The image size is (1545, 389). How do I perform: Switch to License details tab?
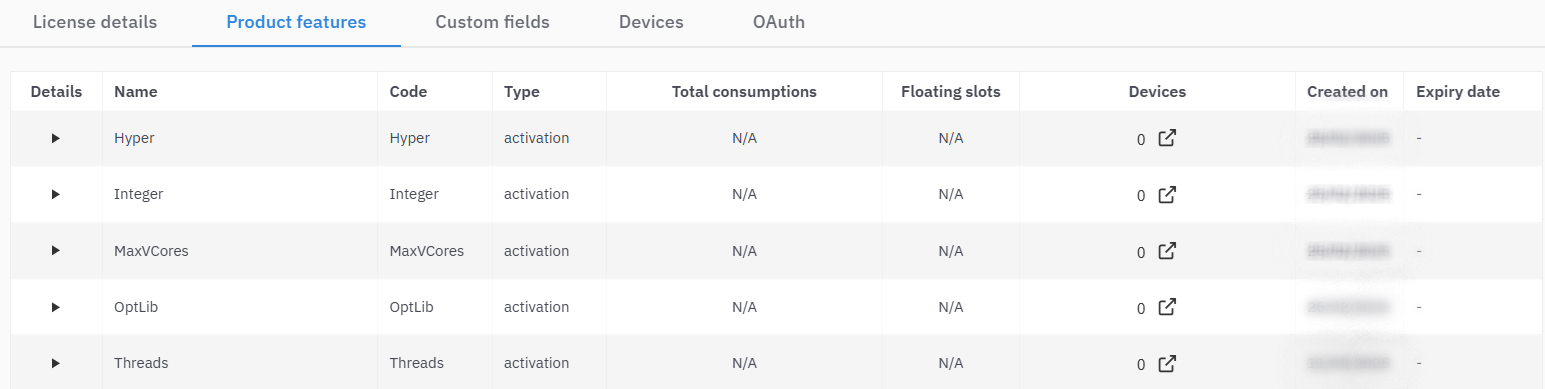95,22
